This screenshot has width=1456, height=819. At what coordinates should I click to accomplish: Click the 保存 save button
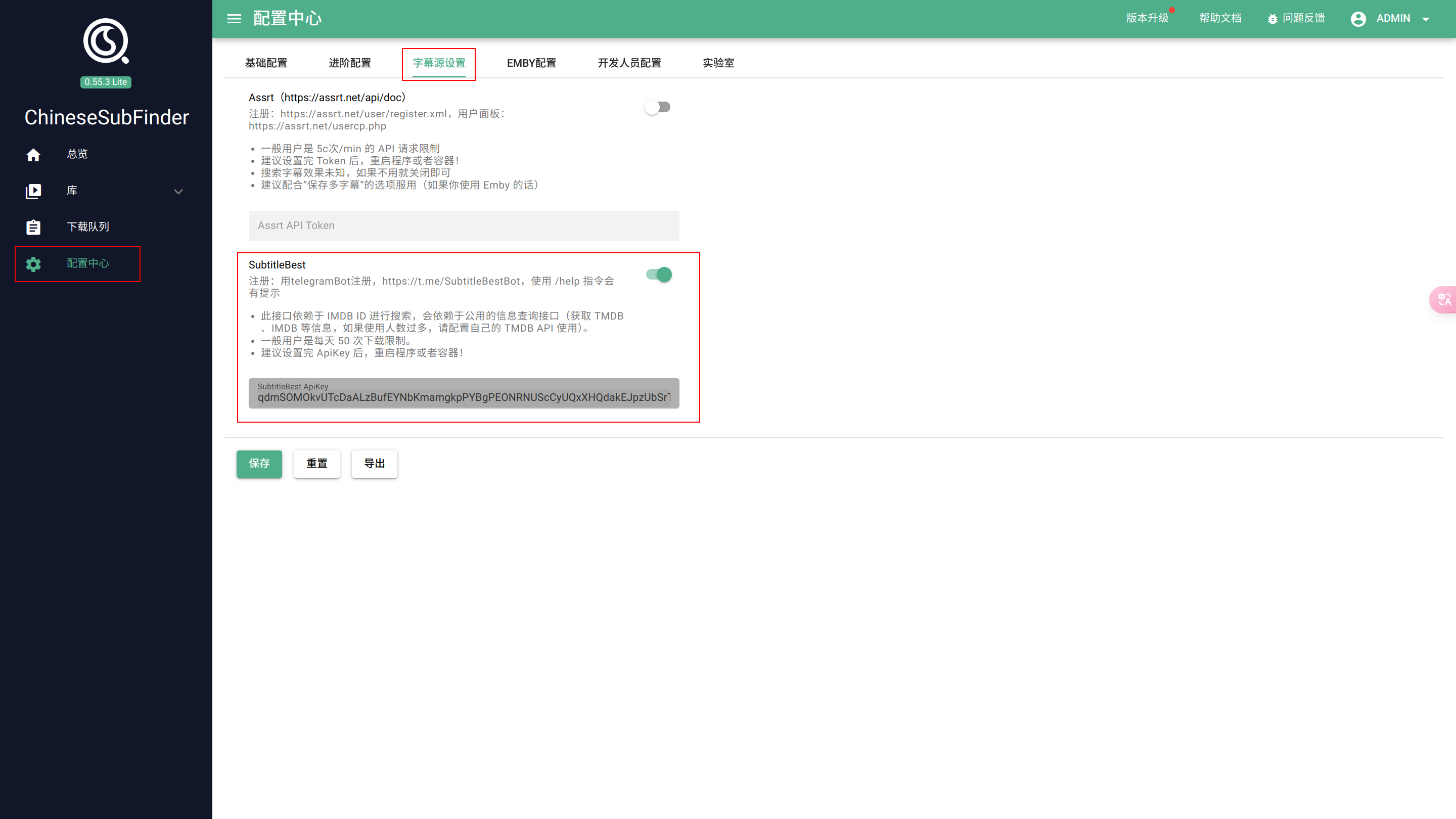pos(259,464)
